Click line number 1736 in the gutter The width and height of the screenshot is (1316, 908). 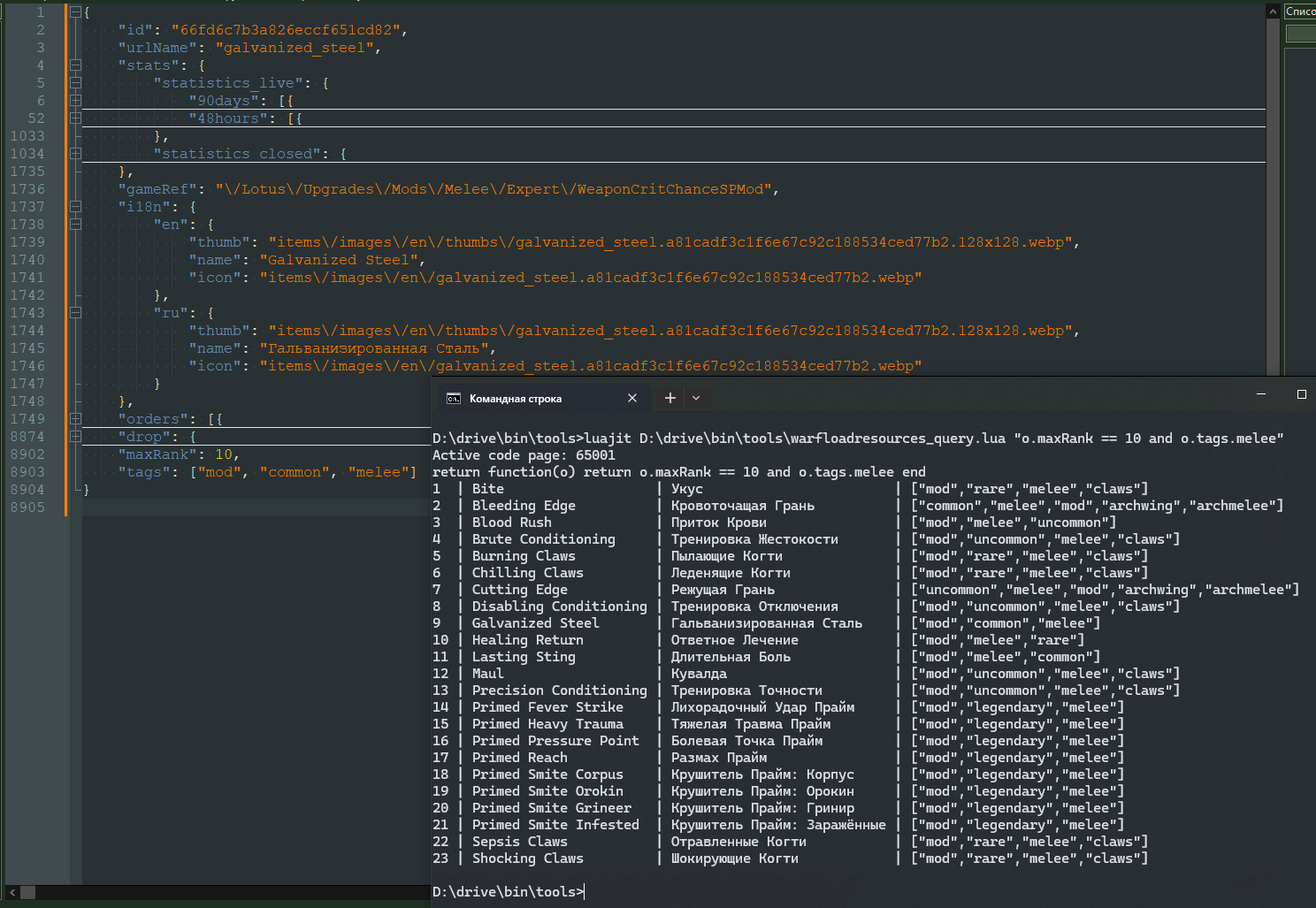(x=27, y=189)
